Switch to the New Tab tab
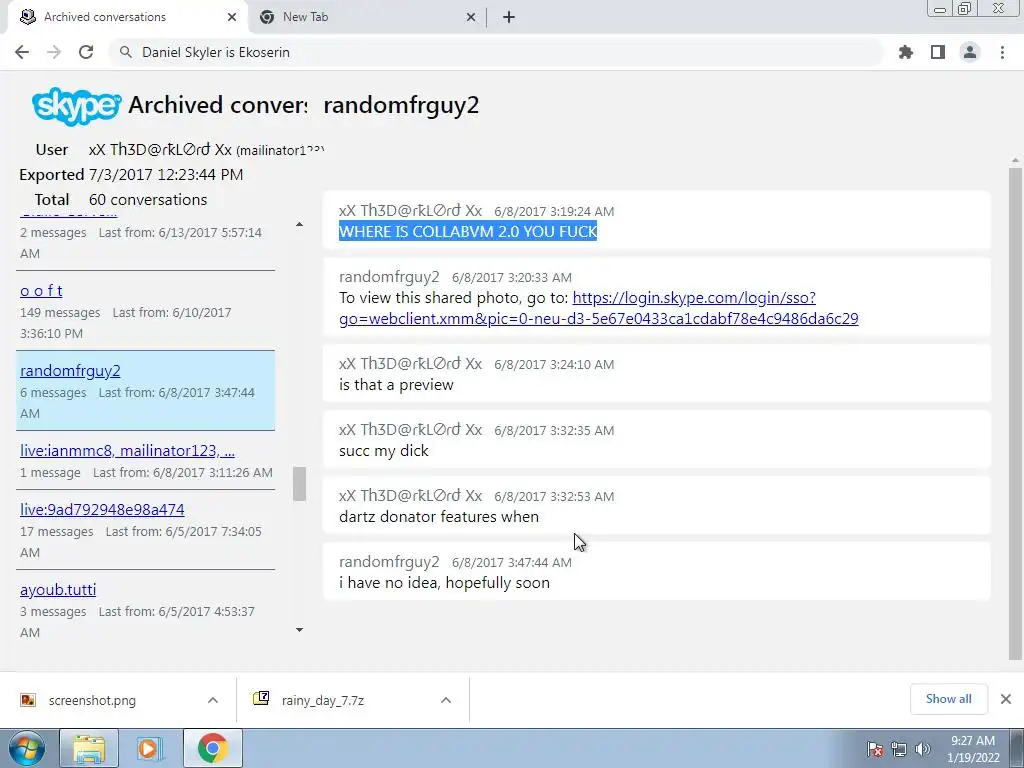Screen dimensions: 1024x768 pos(368,17)
